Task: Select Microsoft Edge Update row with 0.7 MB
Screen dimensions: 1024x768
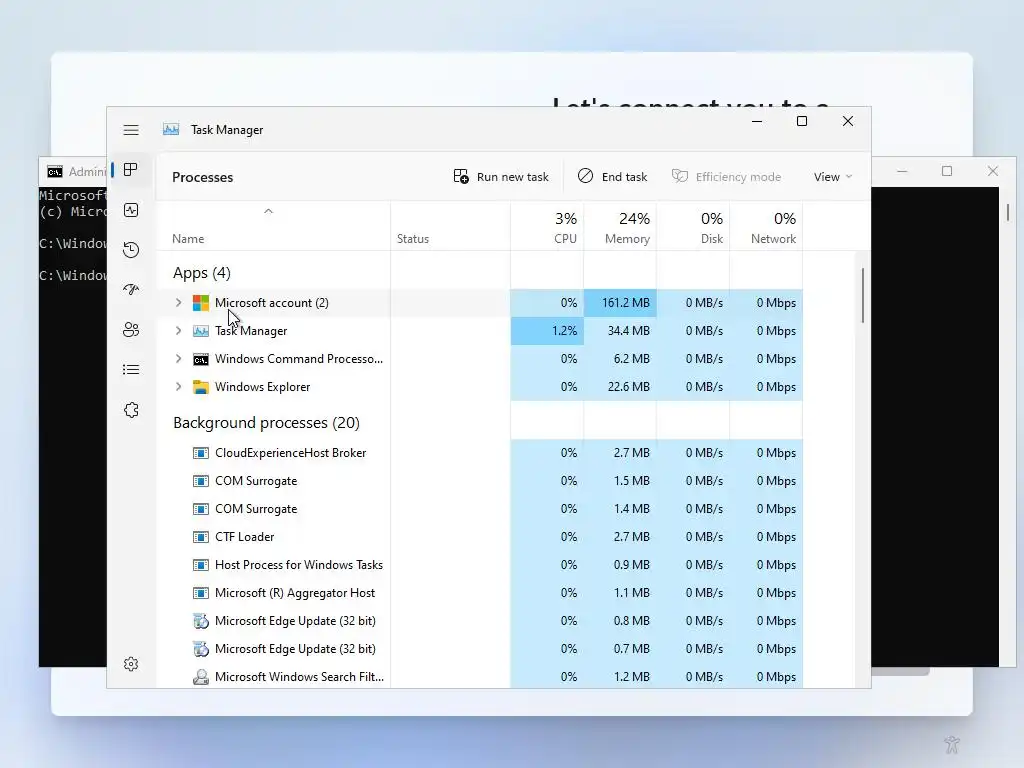Action: [x=479, y=649]
